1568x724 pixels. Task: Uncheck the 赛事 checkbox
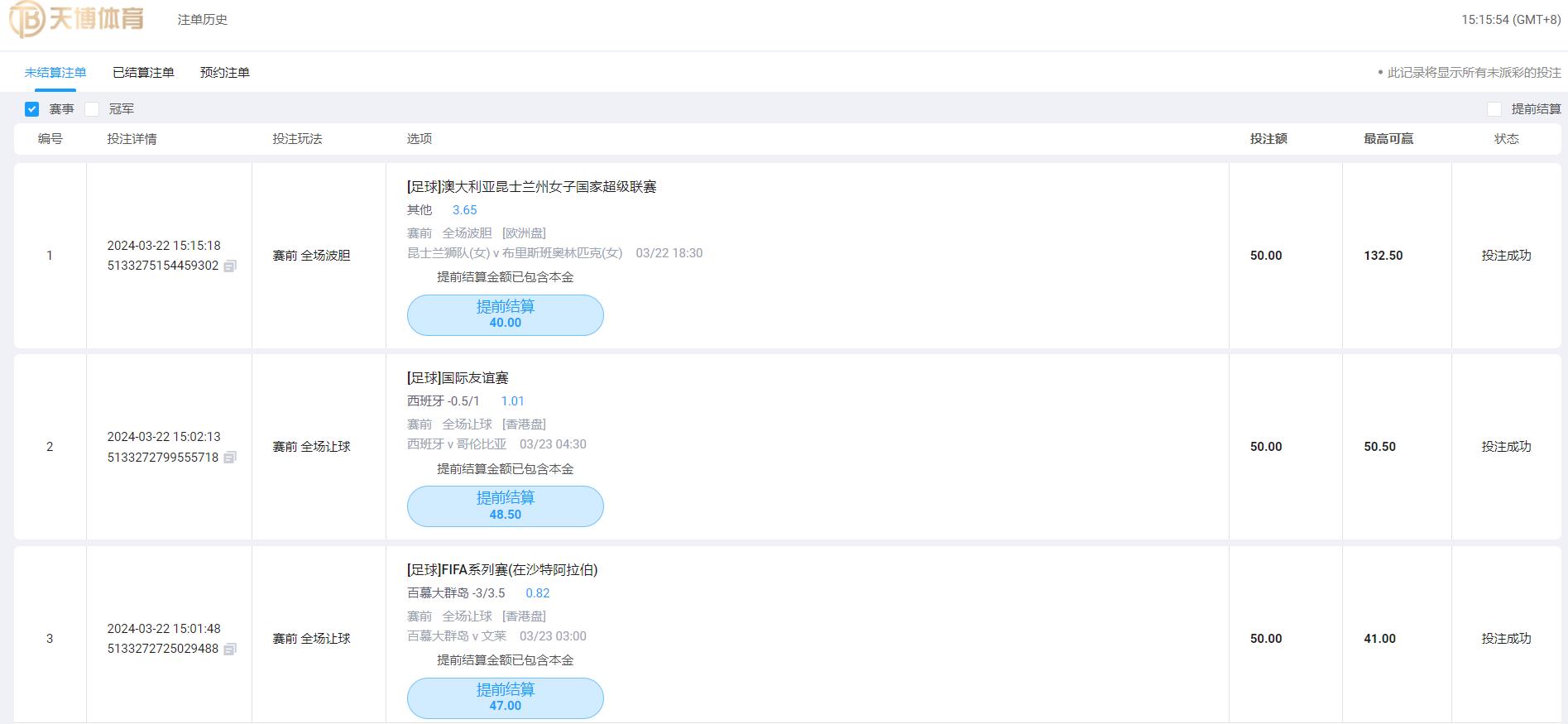click(x=31, y=109)
